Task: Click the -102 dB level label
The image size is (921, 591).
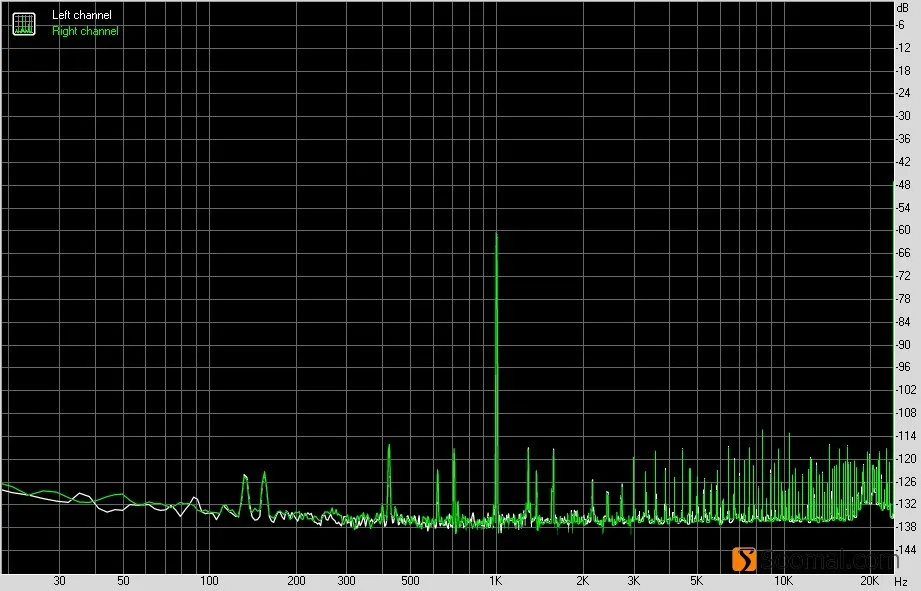Action: pos(905,390)
